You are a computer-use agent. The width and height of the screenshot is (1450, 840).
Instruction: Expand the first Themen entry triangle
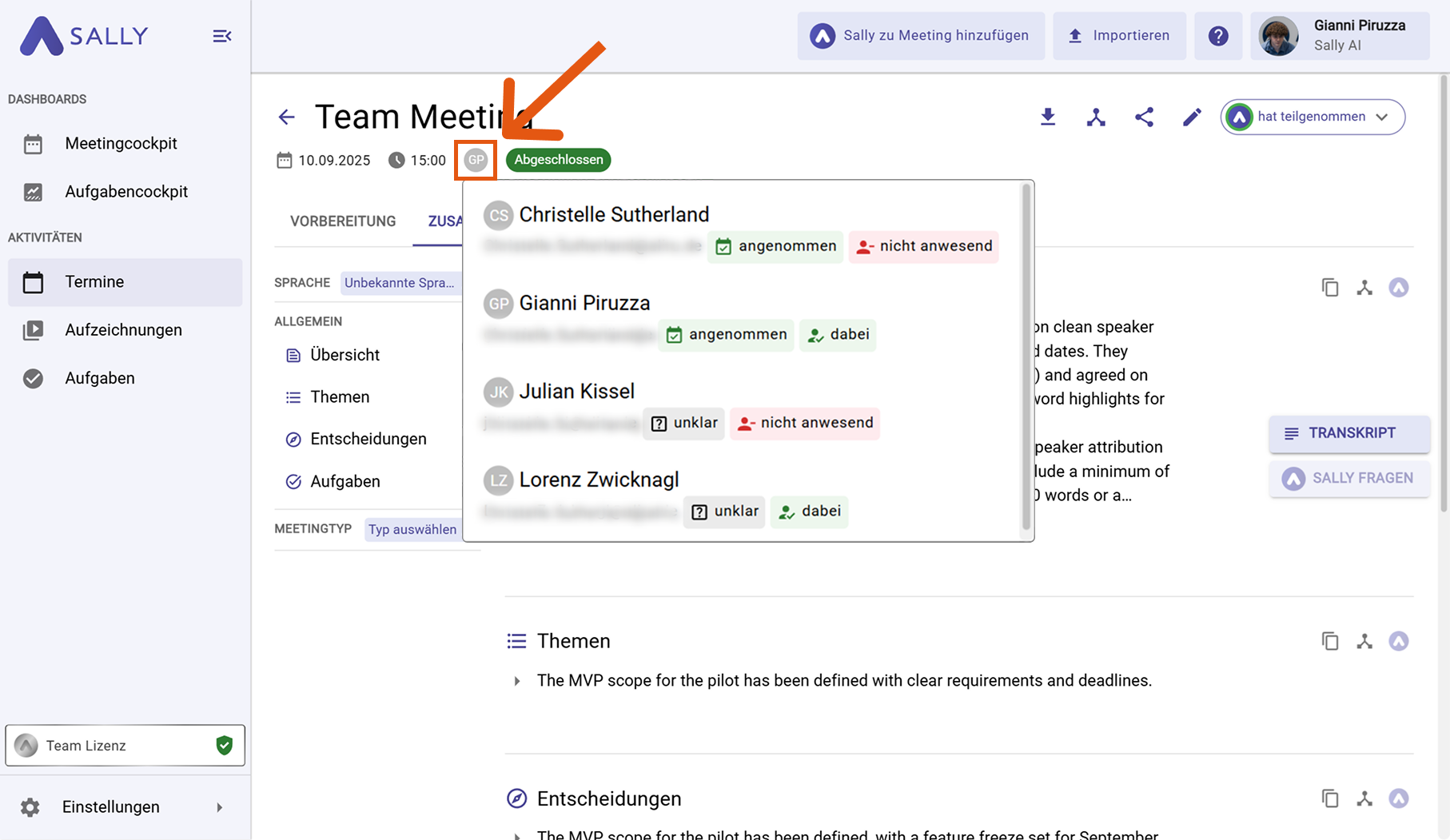click(517, 681)
